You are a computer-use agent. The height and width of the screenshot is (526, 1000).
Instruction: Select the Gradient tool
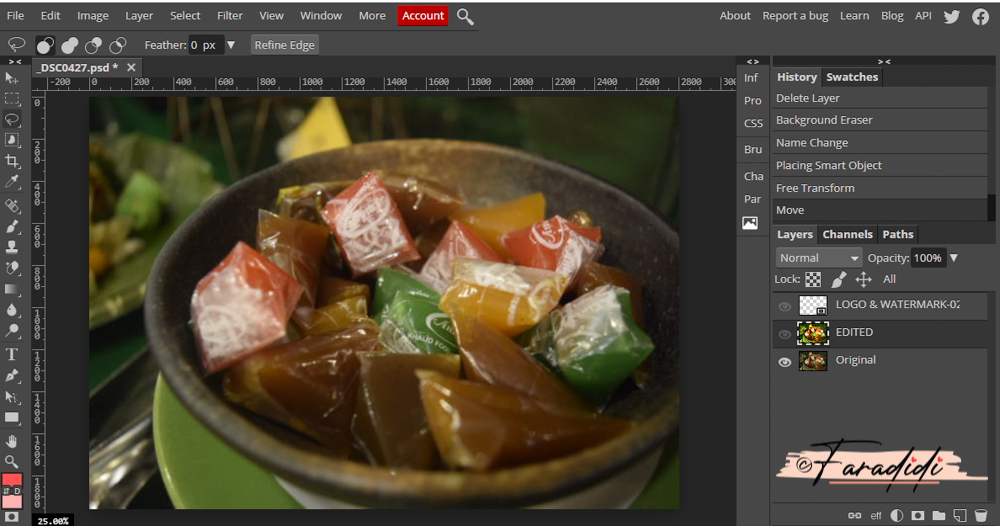11,289
